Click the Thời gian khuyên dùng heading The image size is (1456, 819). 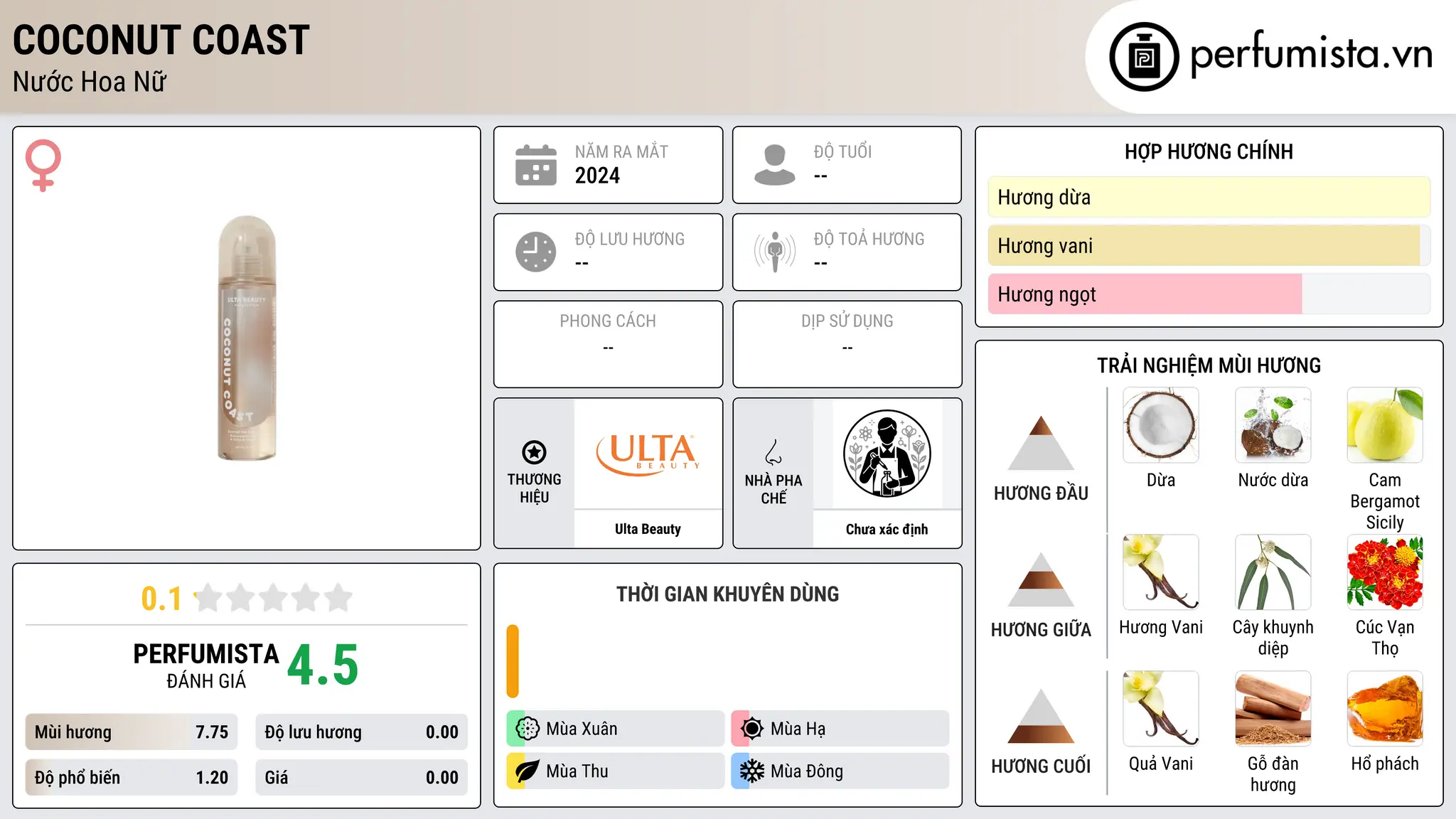pyautogui.click(x=727, y=594)
